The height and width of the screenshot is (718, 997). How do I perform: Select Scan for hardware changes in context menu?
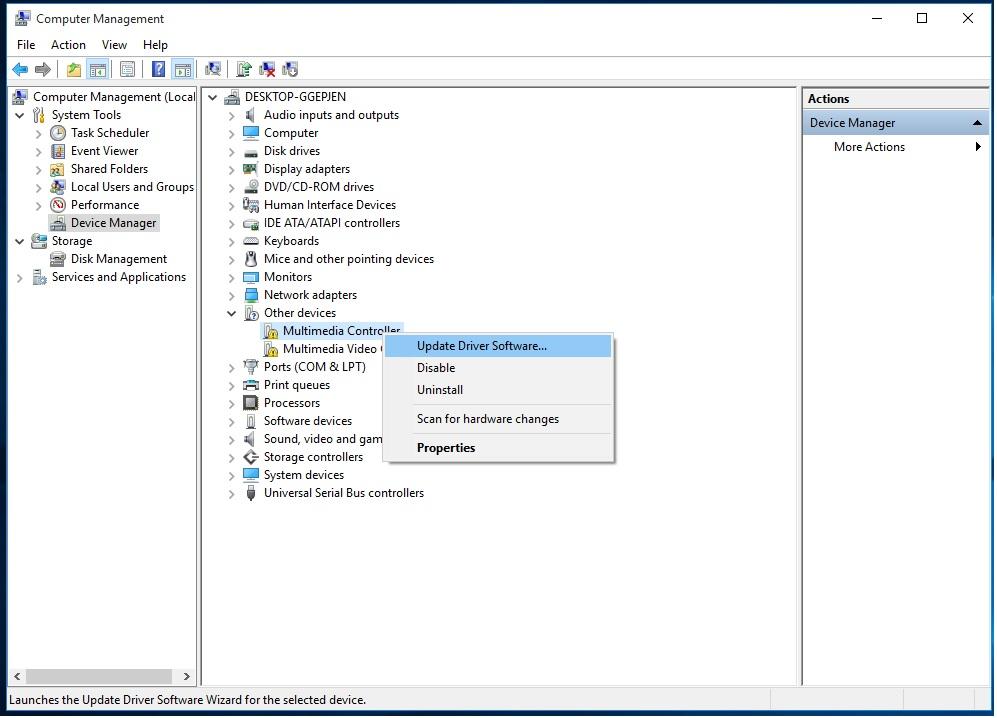point(498,419)
